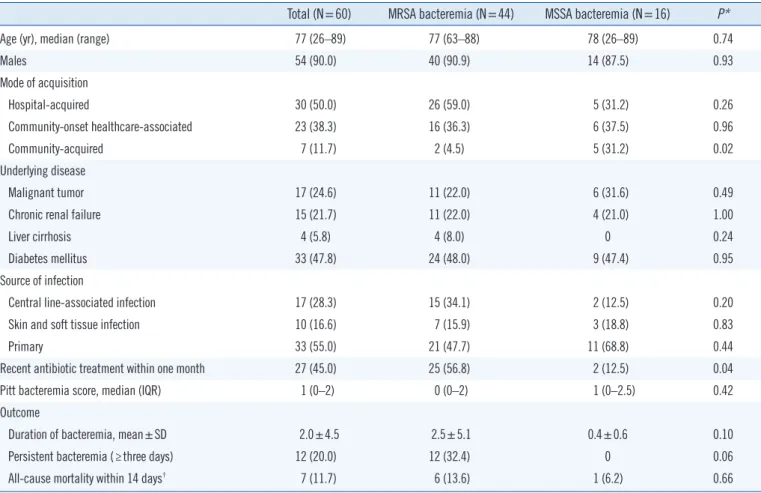Select the P value '1.00' for renal failure
The width and height of the screenshot is (761, 493).
[723, 214]
